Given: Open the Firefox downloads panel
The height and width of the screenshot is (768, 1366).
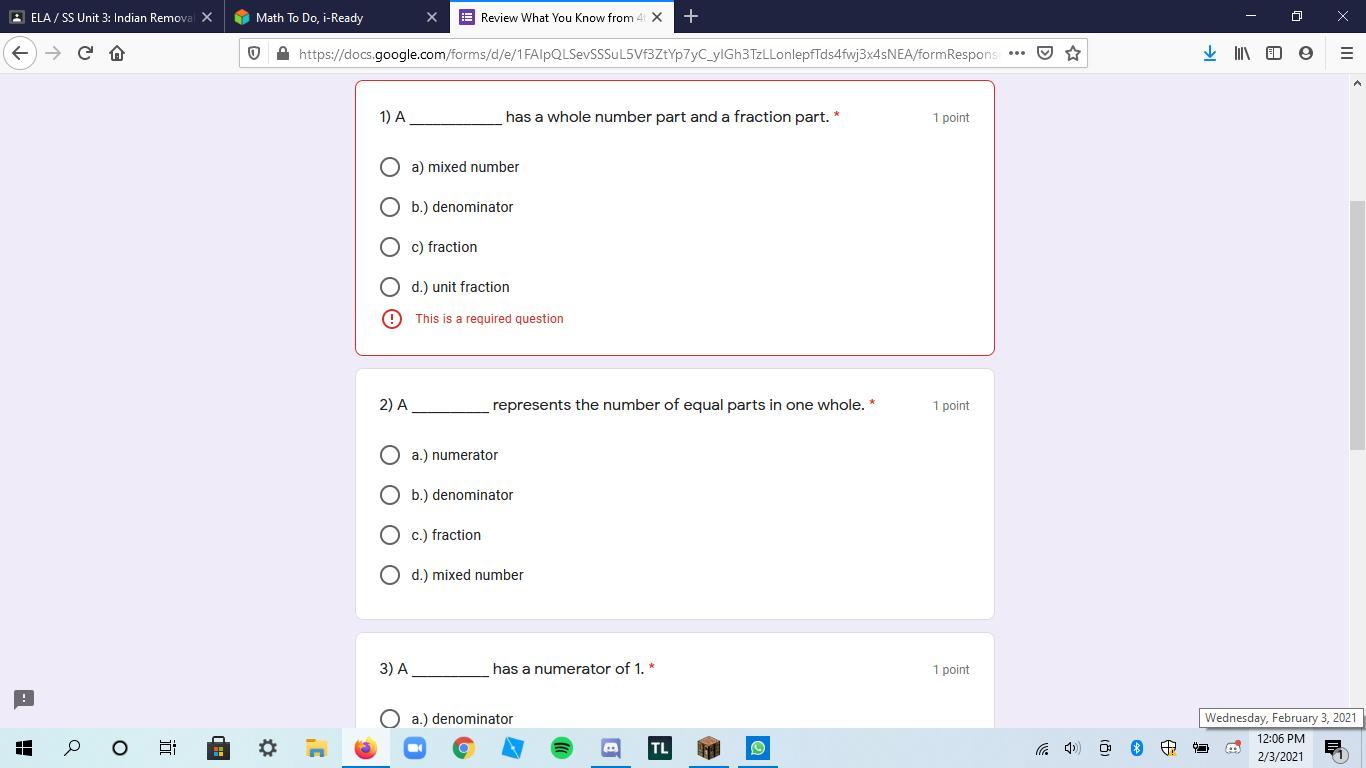Looking at the screenshot, I should 1209,53.
